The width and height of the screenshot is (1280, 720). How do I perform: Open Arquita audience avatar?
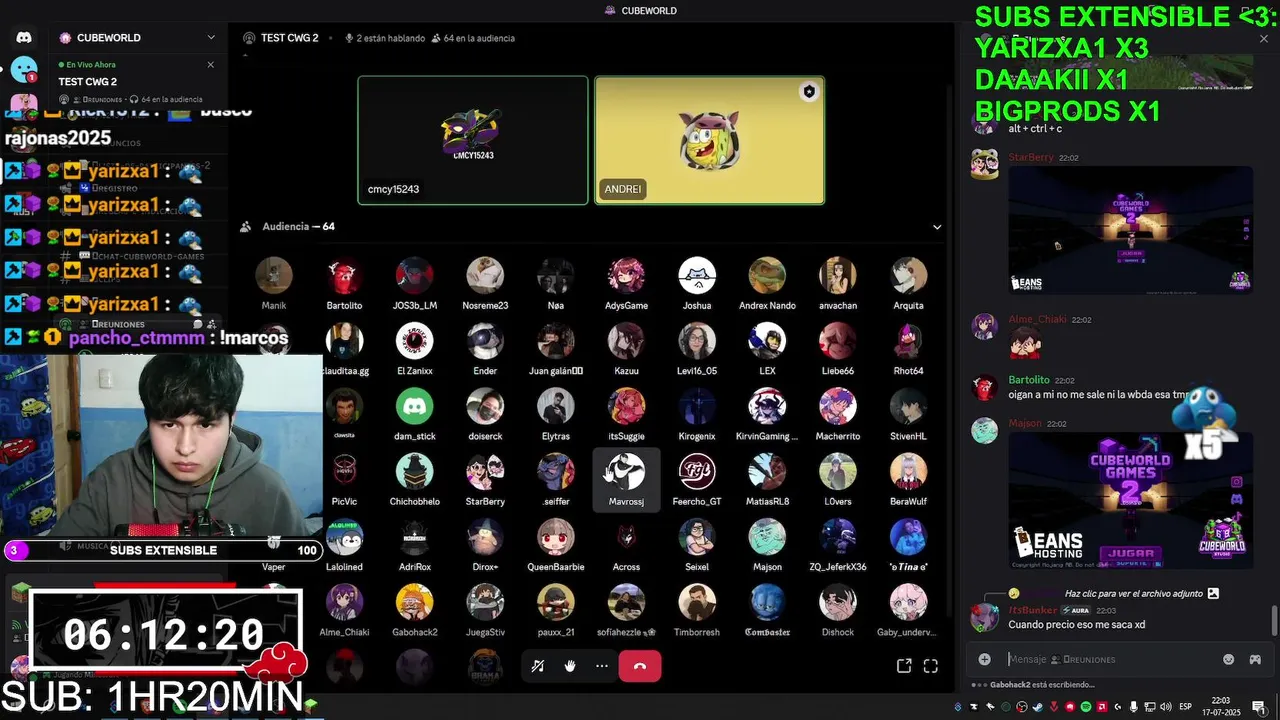908,276
